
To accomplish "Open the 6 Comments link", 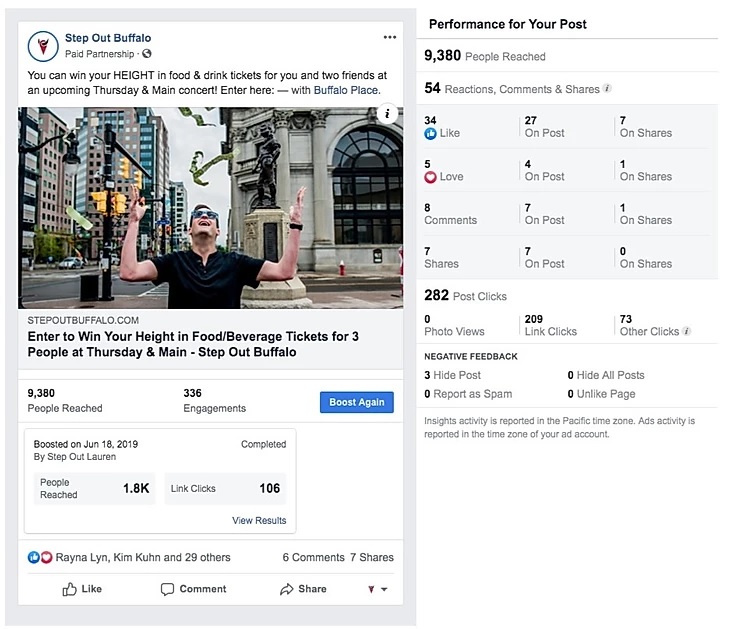I will tap(313, 557).
